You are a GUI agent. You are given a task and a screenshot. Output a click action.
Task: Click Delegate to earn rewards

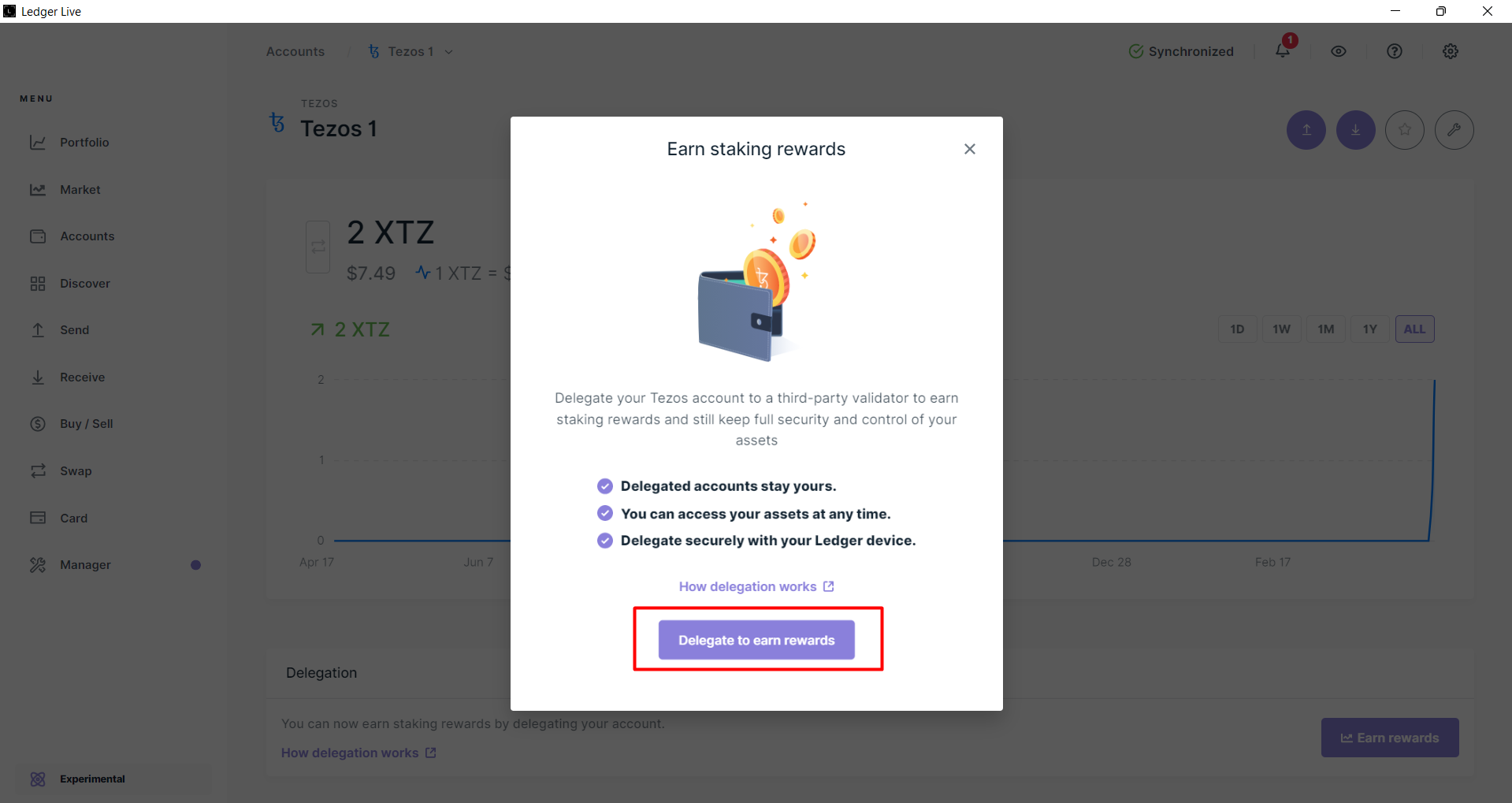(x=756, y=639)
